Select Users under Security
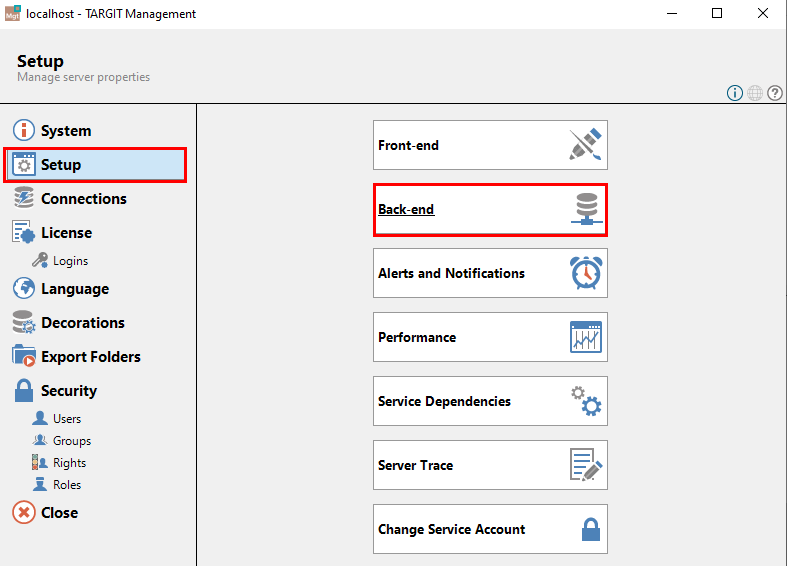 [67, 418]
